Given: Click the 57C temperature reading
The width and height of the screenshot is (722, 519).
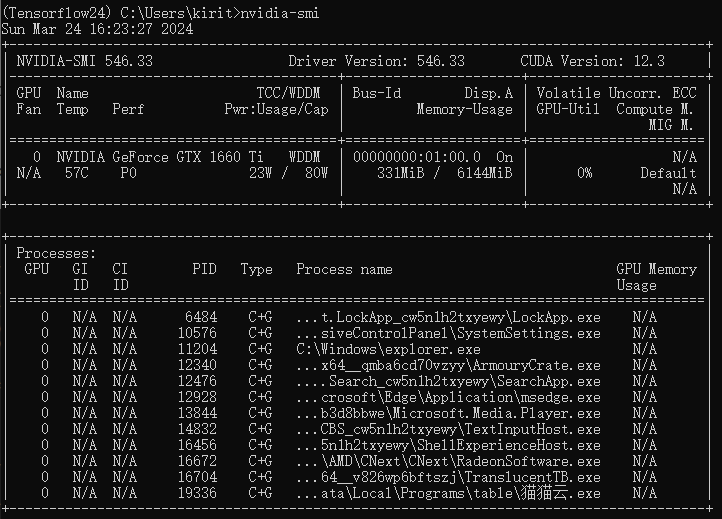Looking at the screenshot, I should tap(76, 173).
